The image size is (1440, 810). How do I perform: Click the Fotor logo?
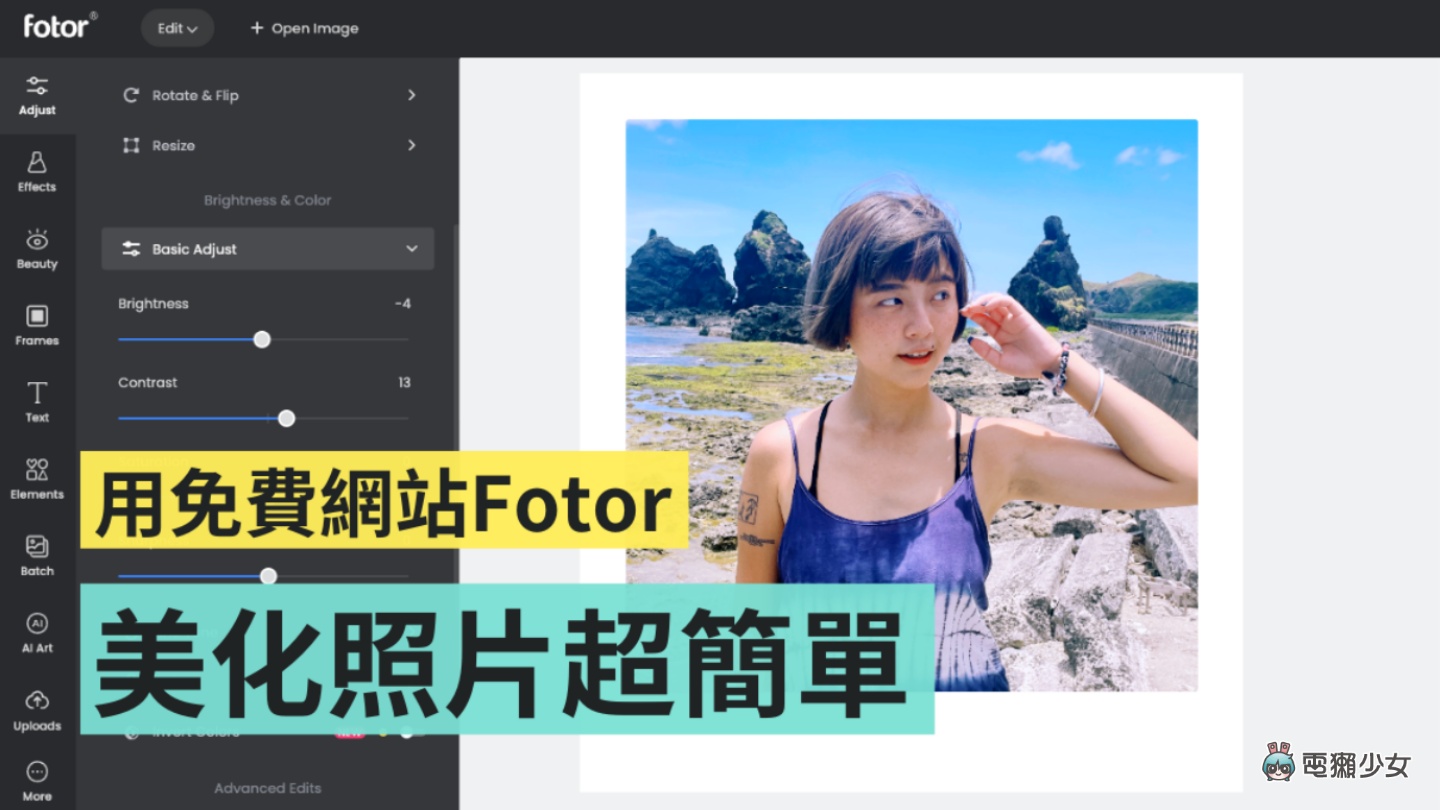pos(58,27)
